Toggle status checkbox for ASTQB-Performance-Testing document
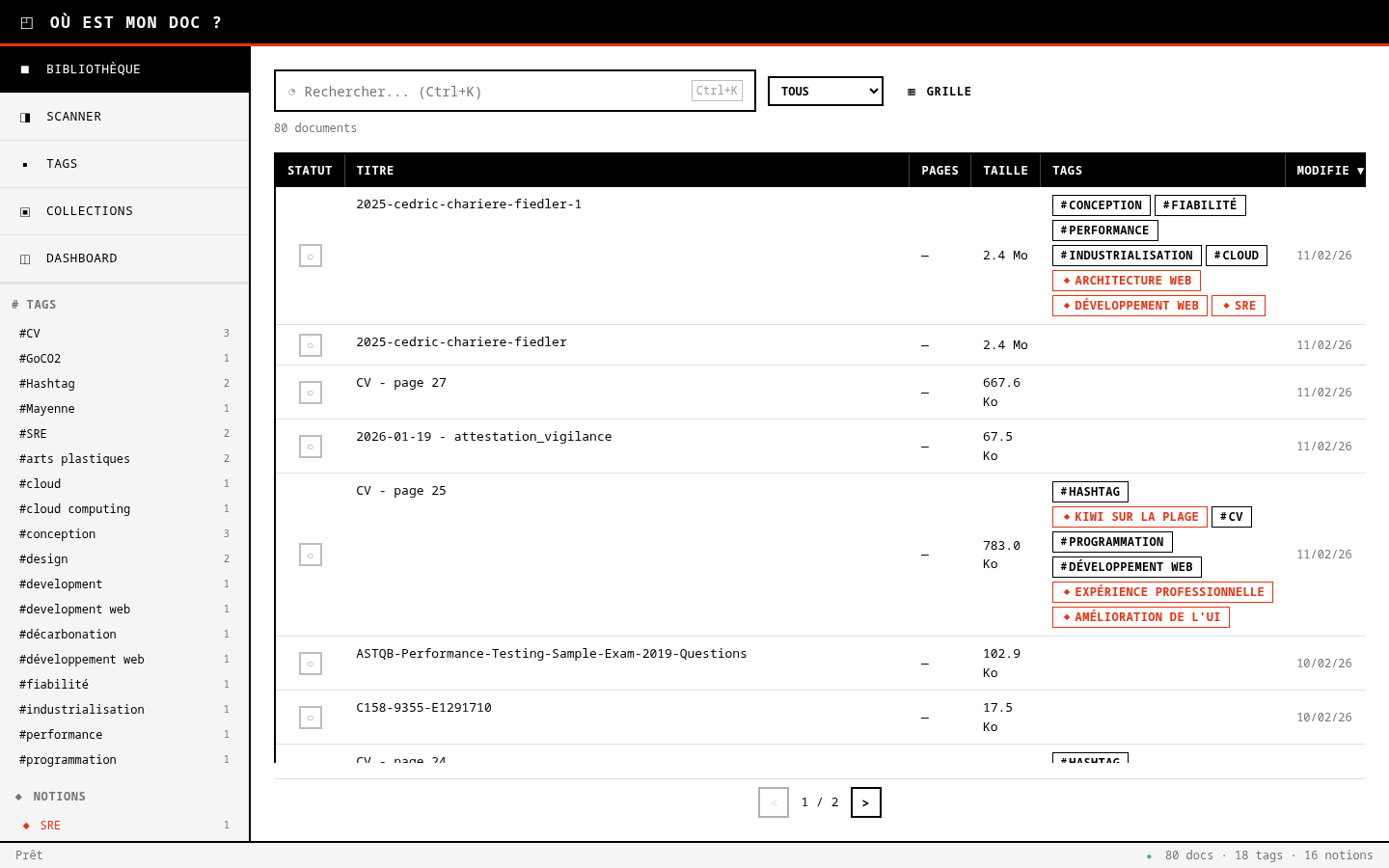This screenshot has height=868, width=1389. (x=311, y=664)
